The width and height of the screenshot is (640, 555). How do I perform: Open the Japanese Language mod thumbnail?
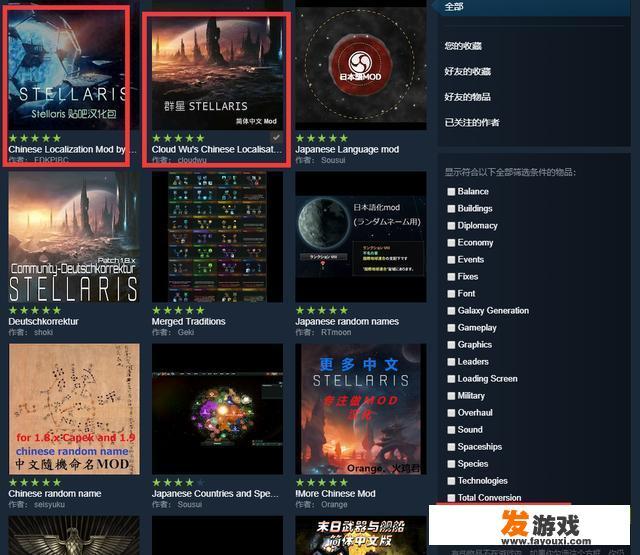point(361,65)
